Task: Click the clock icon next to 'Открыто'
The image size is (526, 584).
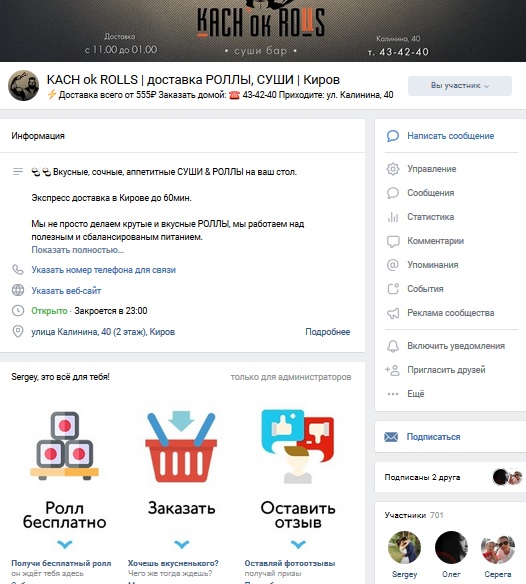Action: 18,311
